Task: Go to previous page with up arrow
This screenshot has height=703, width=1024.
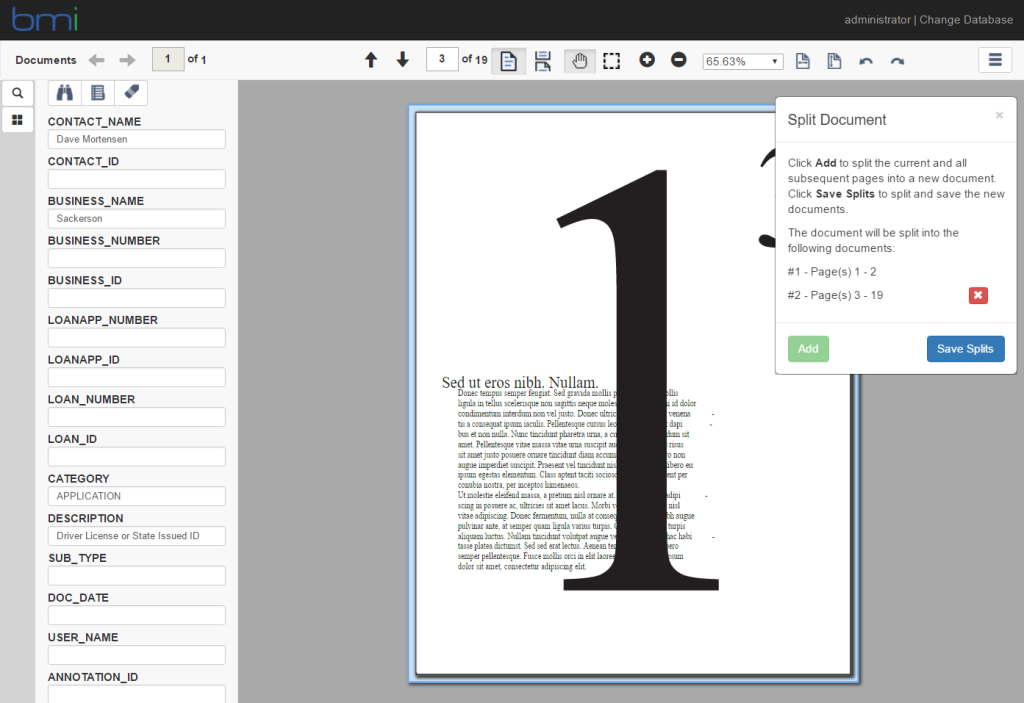Action: [371, 60]
